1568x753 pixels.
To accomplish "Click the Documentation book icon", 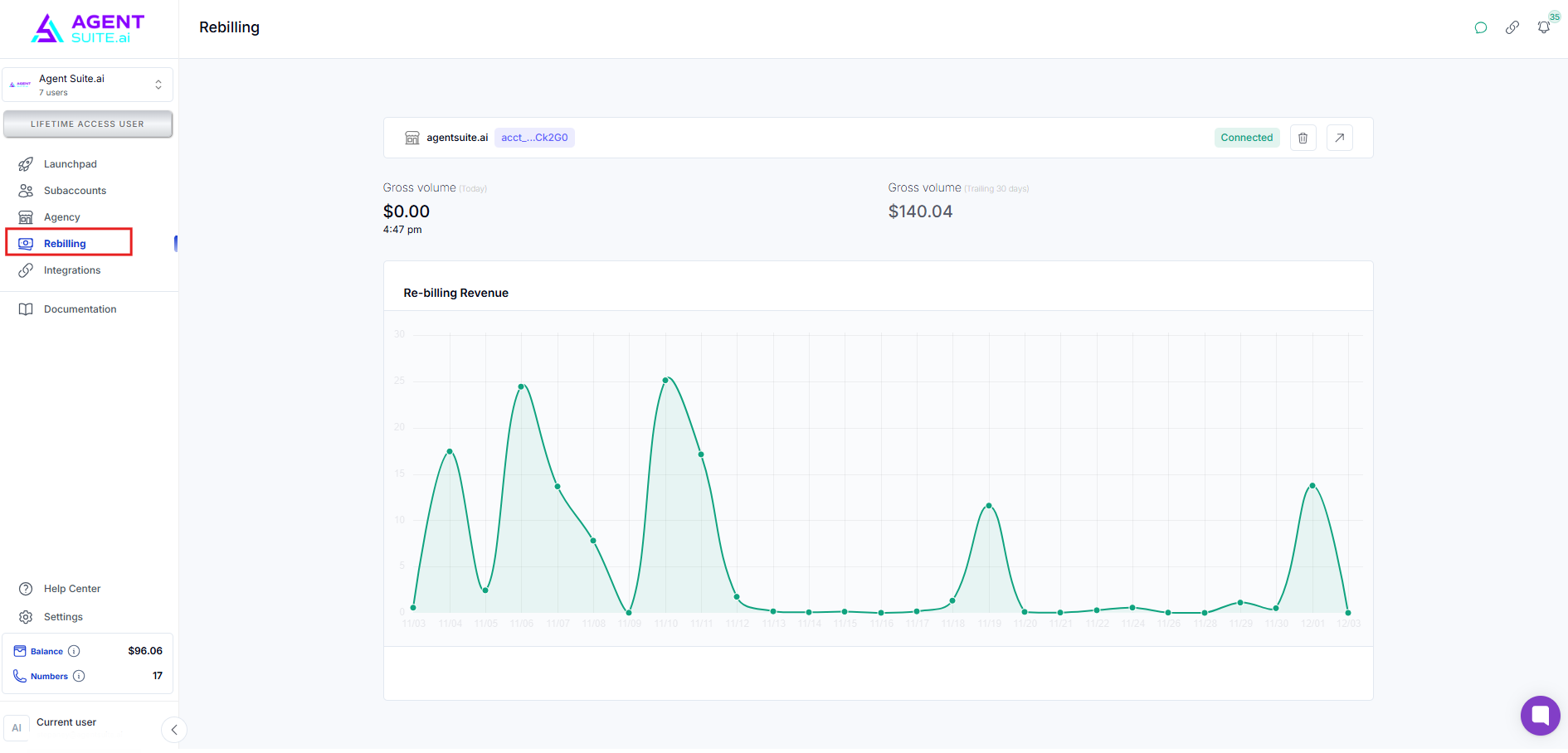I will [26, 309].
